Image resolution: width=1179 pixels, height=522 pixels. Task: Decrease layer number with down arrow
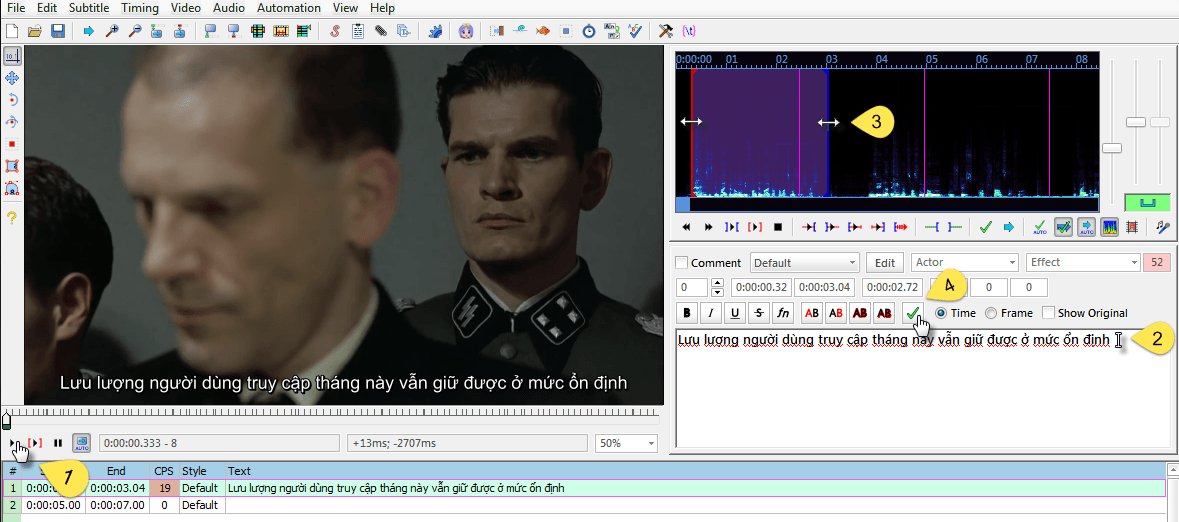(x=717, y=292)
